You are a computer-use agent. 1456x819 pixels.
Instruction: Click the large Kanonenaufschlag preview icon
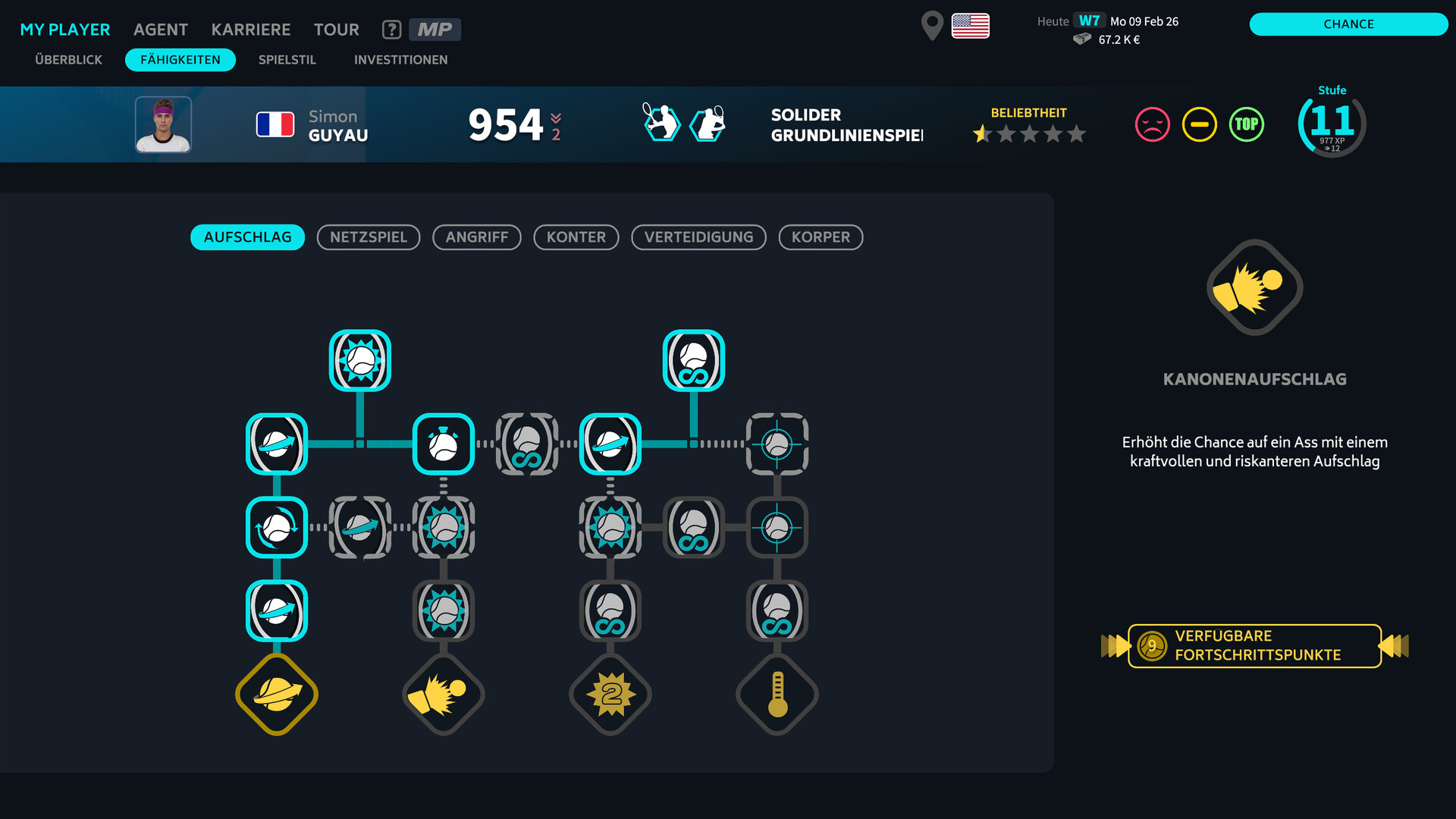click(1255, 287)
